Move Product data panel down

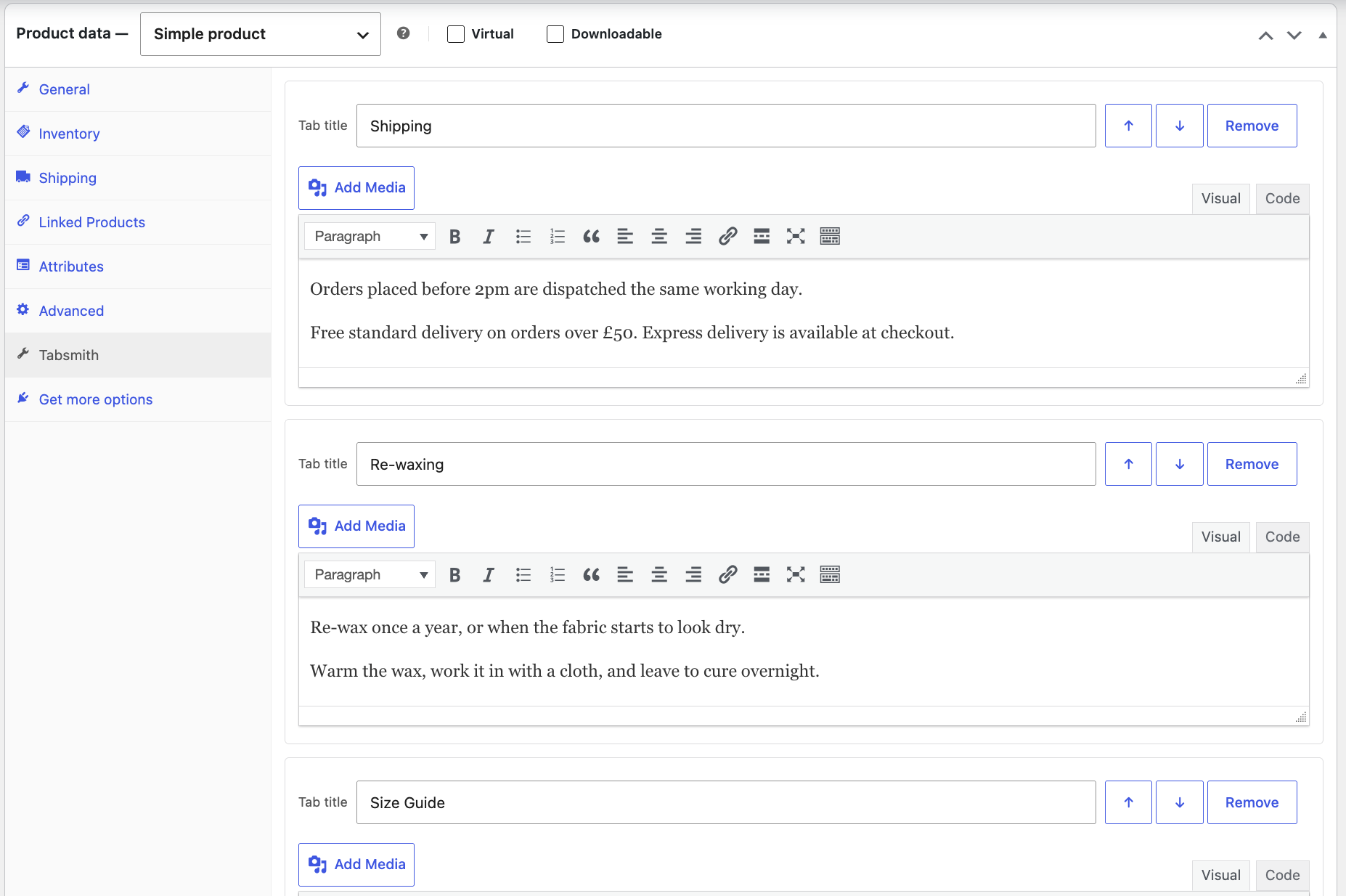(1294, 36)
